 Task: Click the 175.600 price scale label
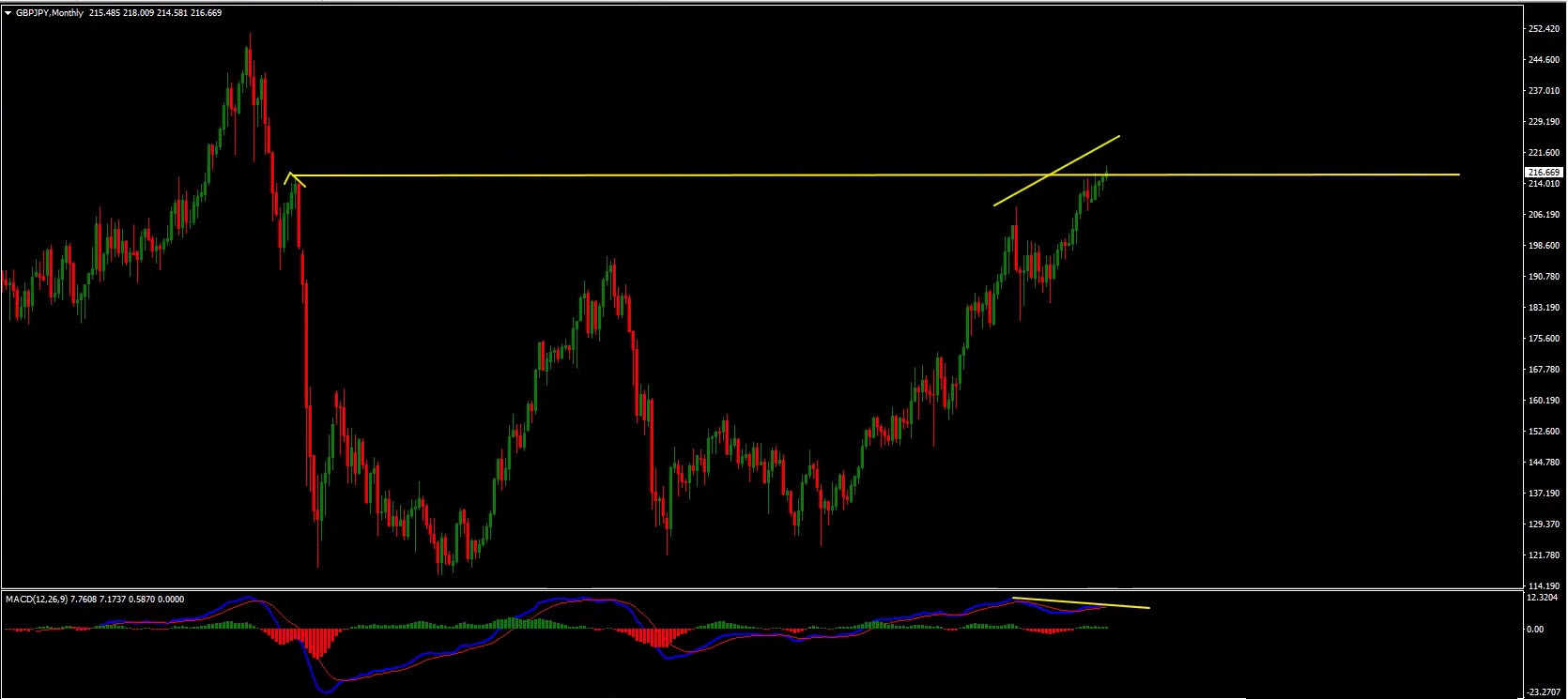(x=1545, y=339)
